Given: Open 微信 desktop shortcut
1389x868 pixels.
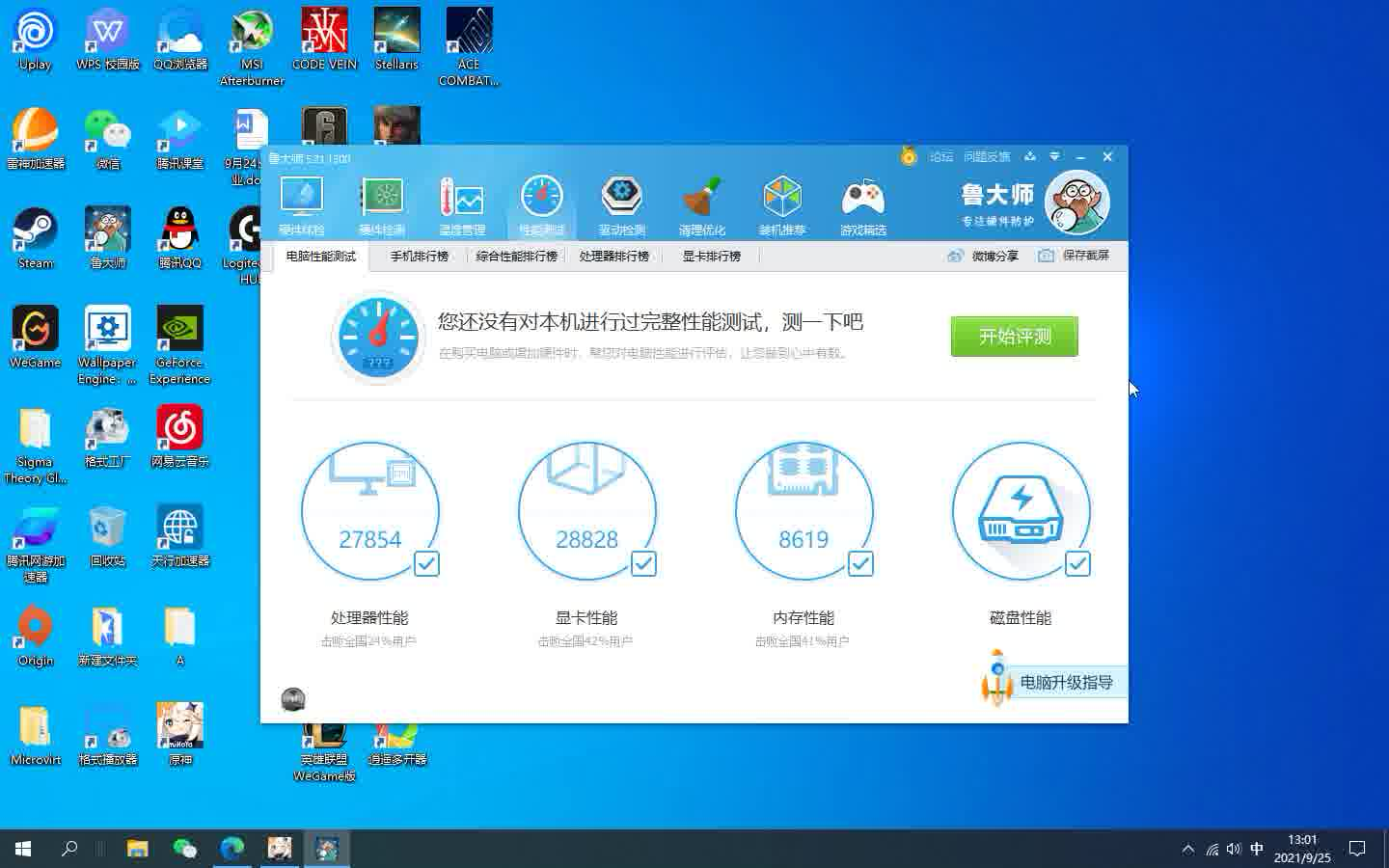Looking at the screenshot, I should point(108,139).
